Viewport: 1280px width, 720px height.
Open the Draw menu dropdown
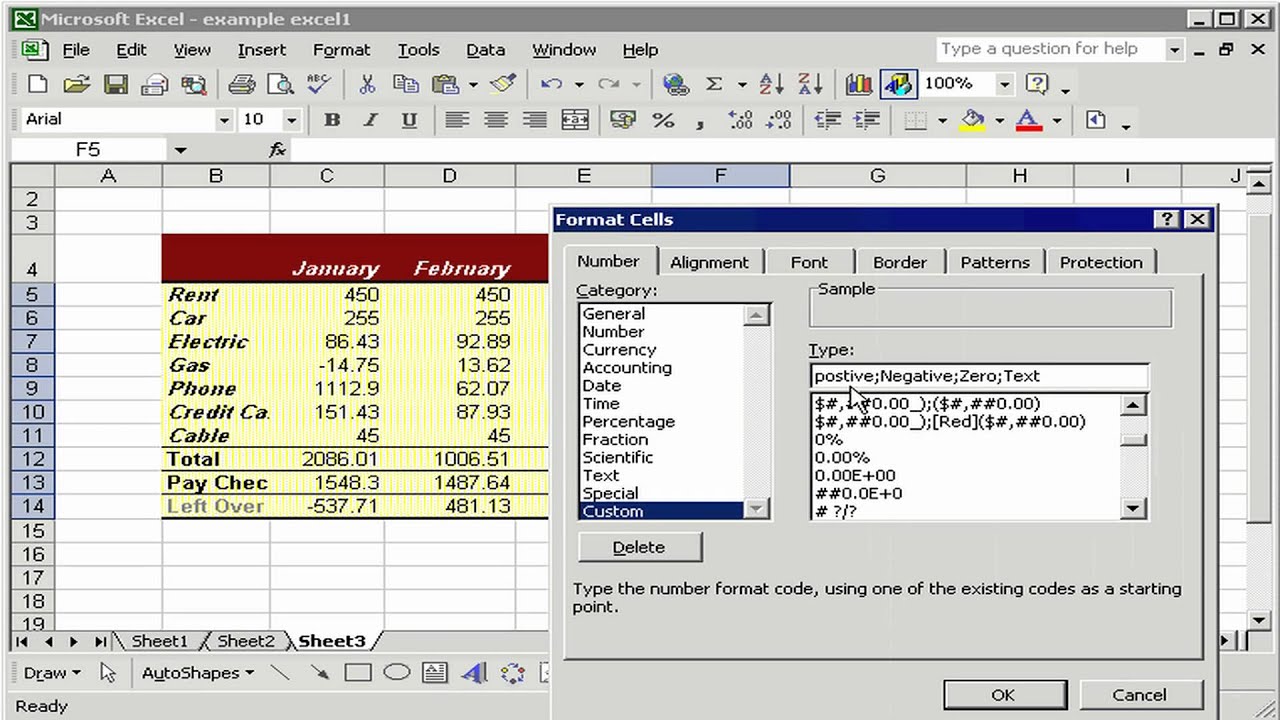pyautogui.click(x=52, y=673)
